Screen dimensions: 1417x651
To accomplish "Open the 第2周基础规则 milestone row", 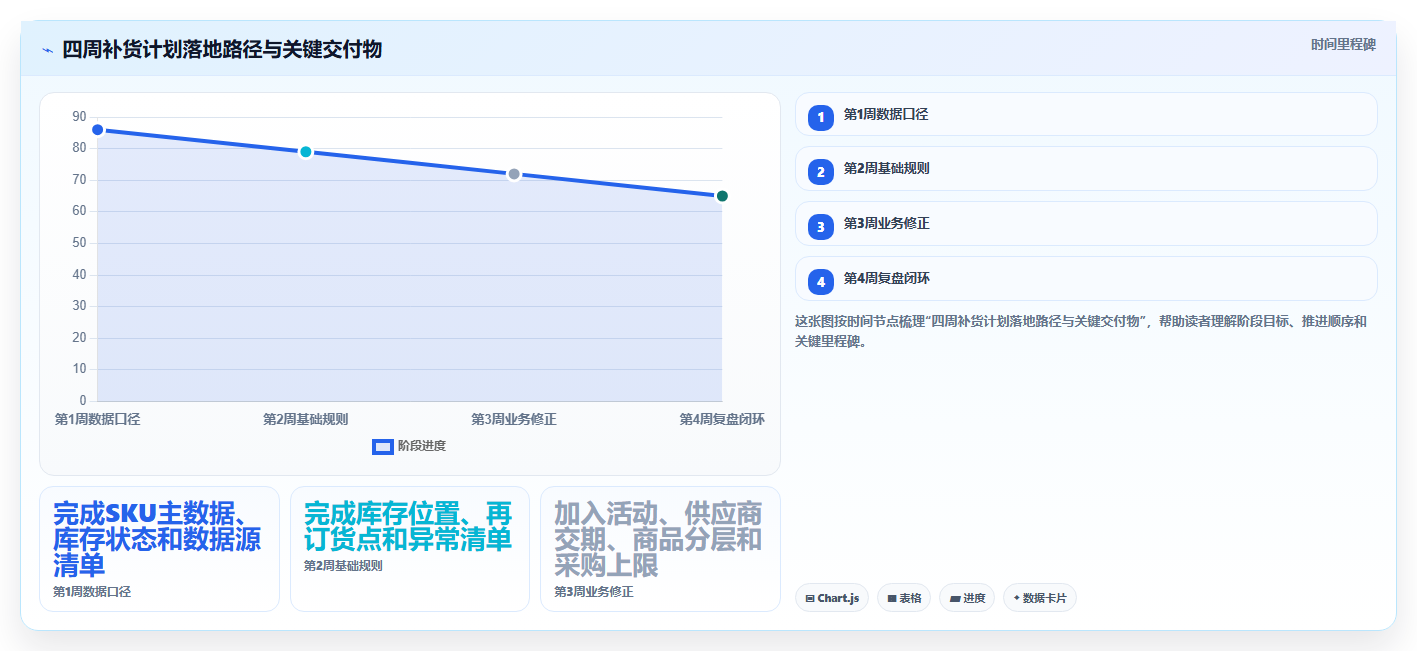I will click(x=1086, y=168).
